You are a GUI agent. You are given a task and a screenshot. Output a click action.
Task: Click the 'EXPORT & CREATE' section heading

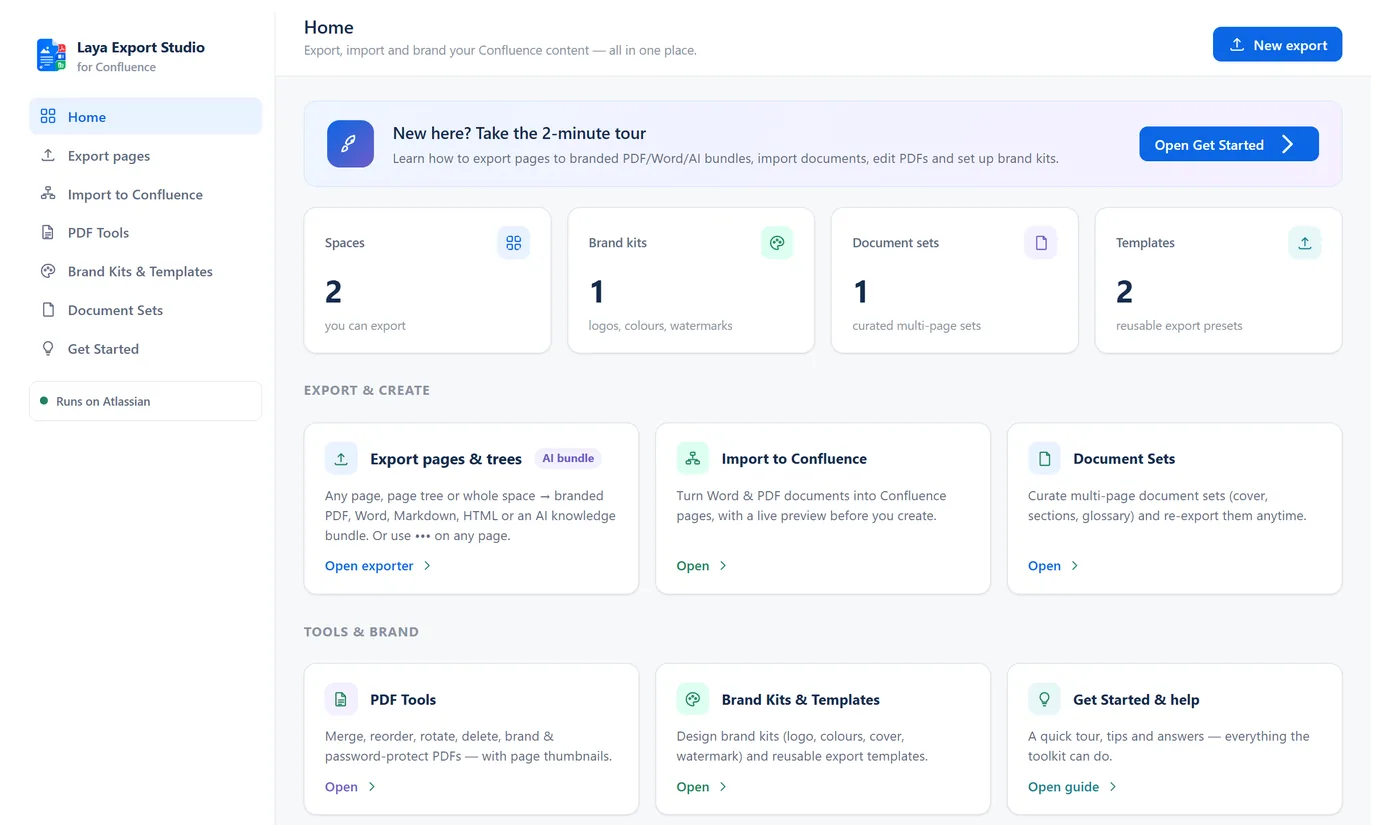[x=367, y=390]
